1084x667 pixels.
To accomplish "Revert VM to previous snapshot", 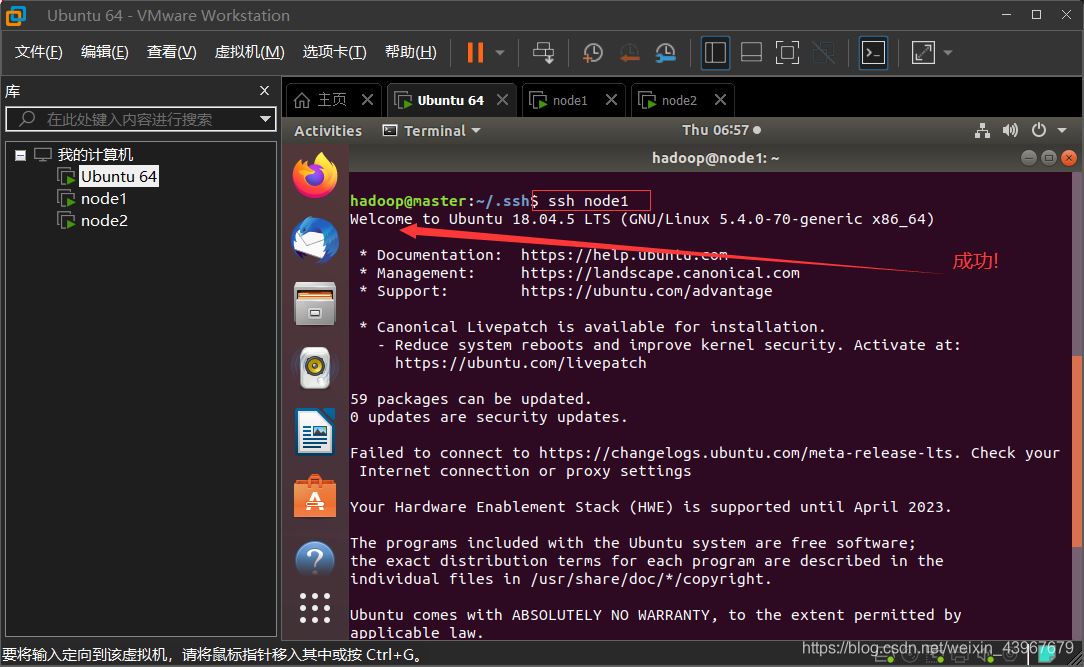I will pos(629,52).
